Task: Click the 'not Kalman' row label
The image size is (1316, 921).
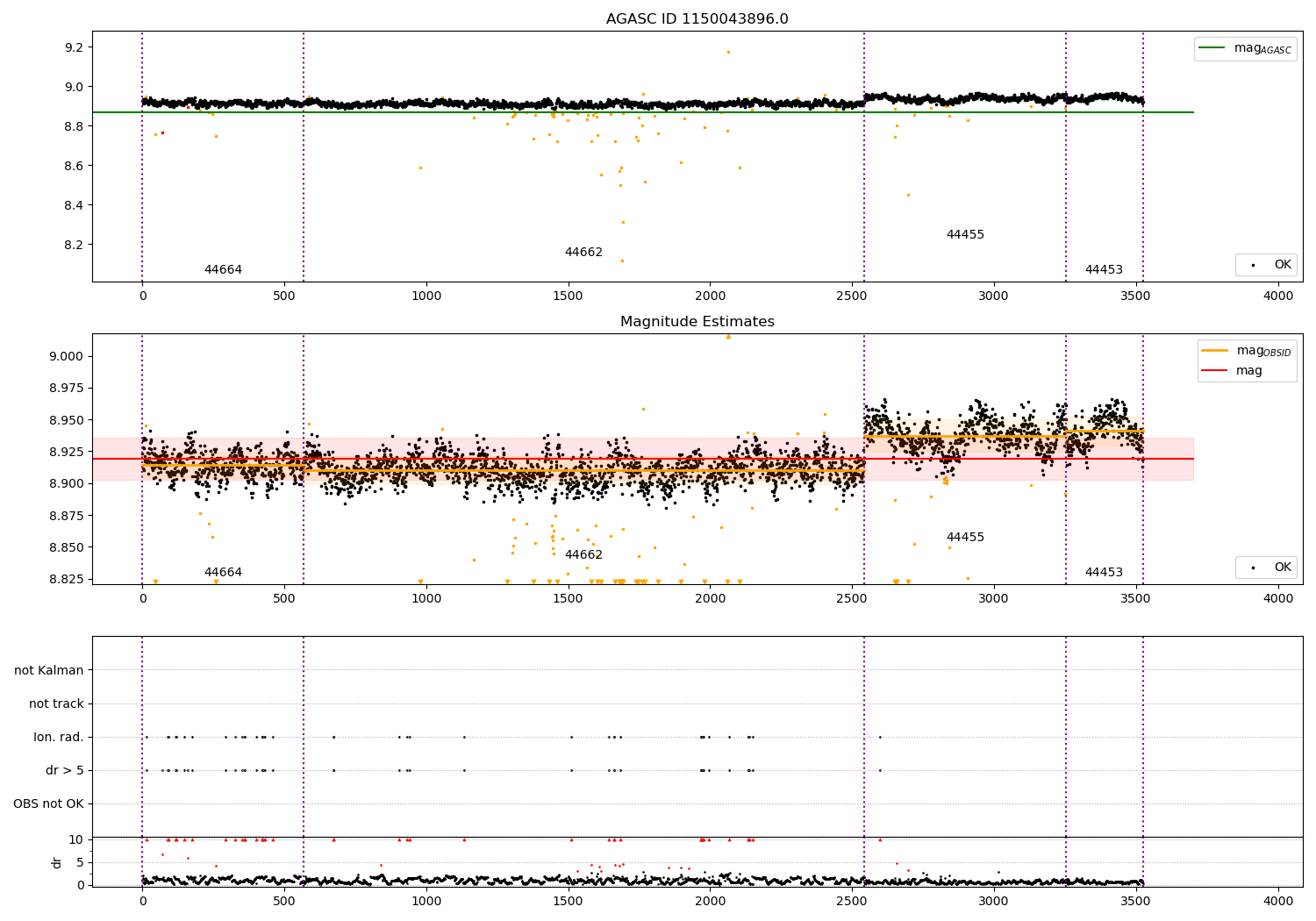Action: click(49, 670)
